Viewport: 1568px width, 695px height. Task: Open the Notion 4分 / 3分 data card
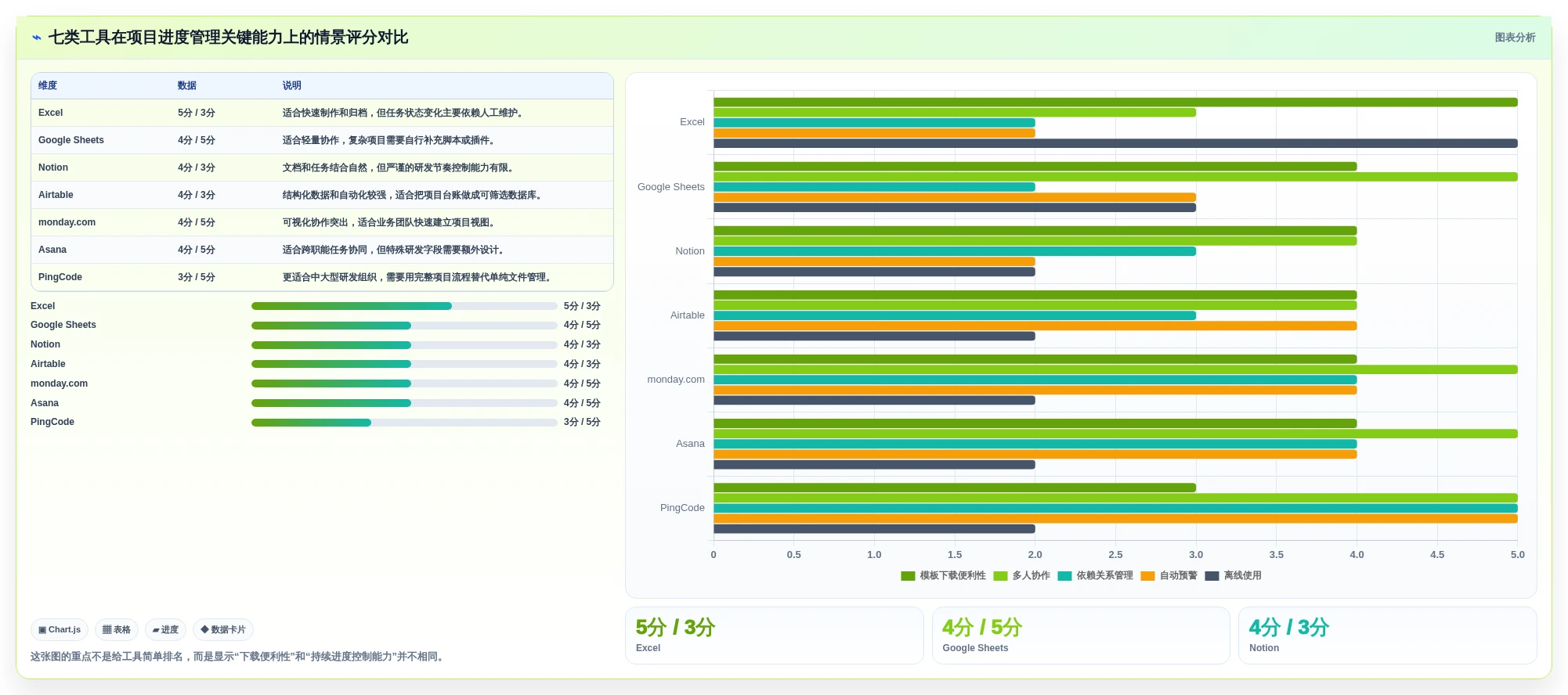1387,636
